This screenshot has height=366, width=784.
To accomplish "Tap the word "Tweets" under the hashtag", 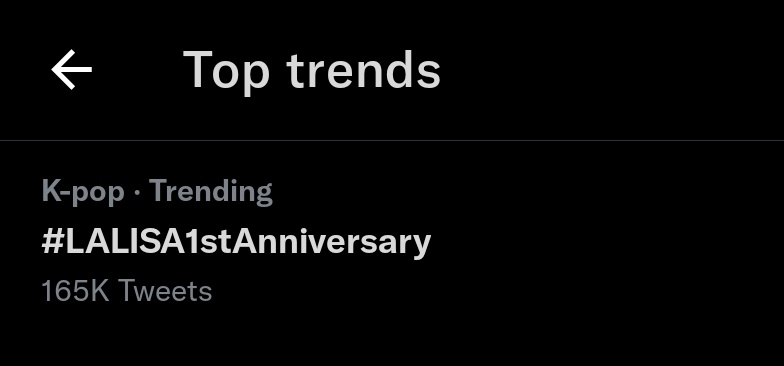I will tap(165, 291).
